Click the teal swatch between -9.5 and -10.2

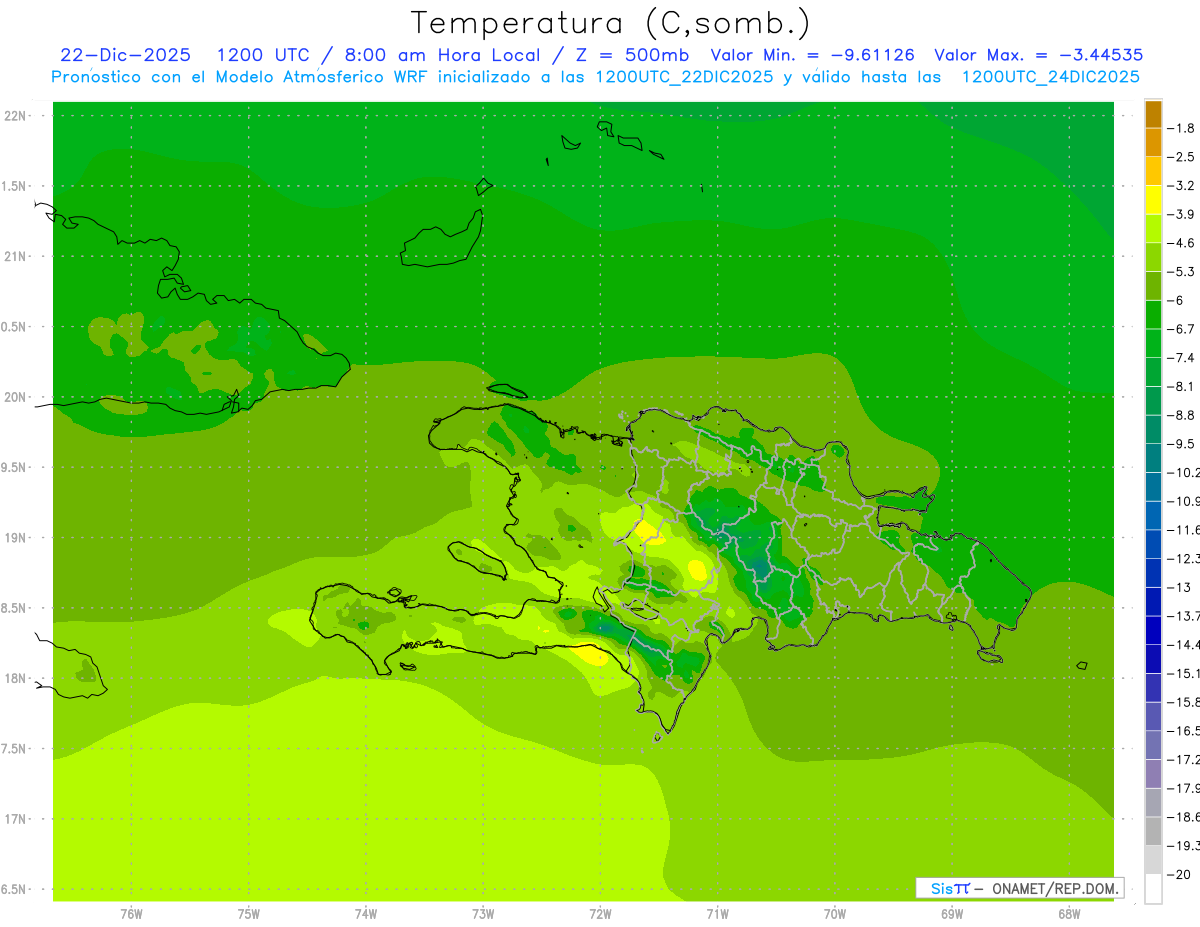(x=1154, y=458)
